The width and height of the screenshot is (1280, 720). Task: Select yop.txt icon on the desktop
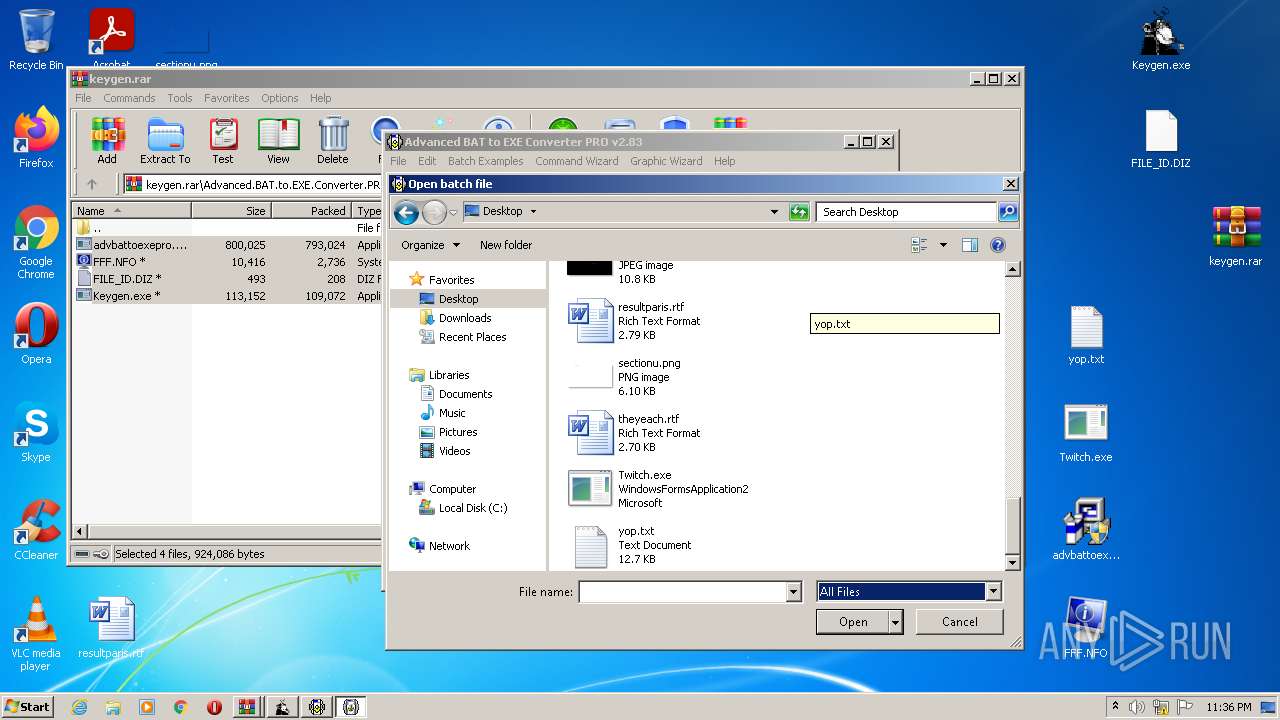coord(1086,334)
